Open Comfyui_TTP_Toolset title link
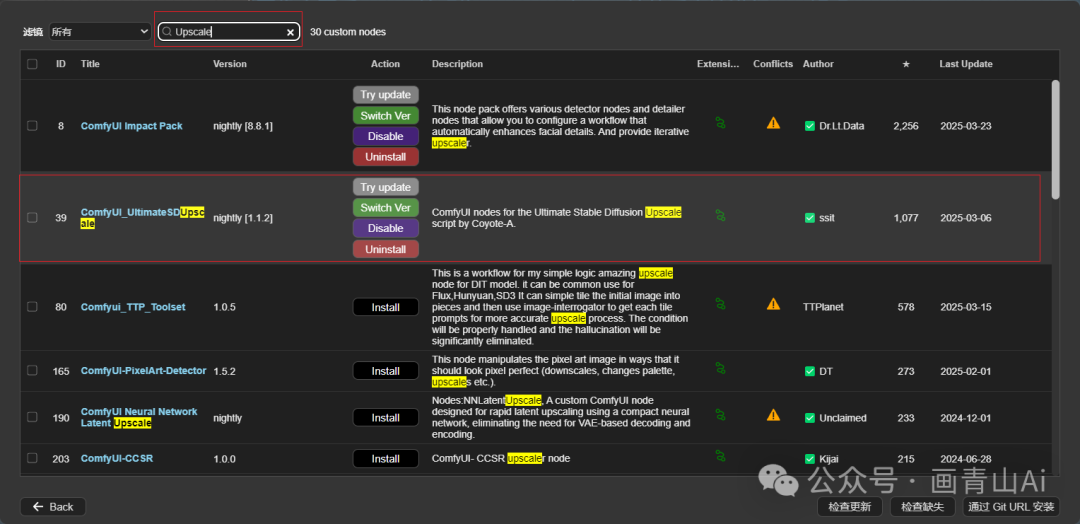 133,307
